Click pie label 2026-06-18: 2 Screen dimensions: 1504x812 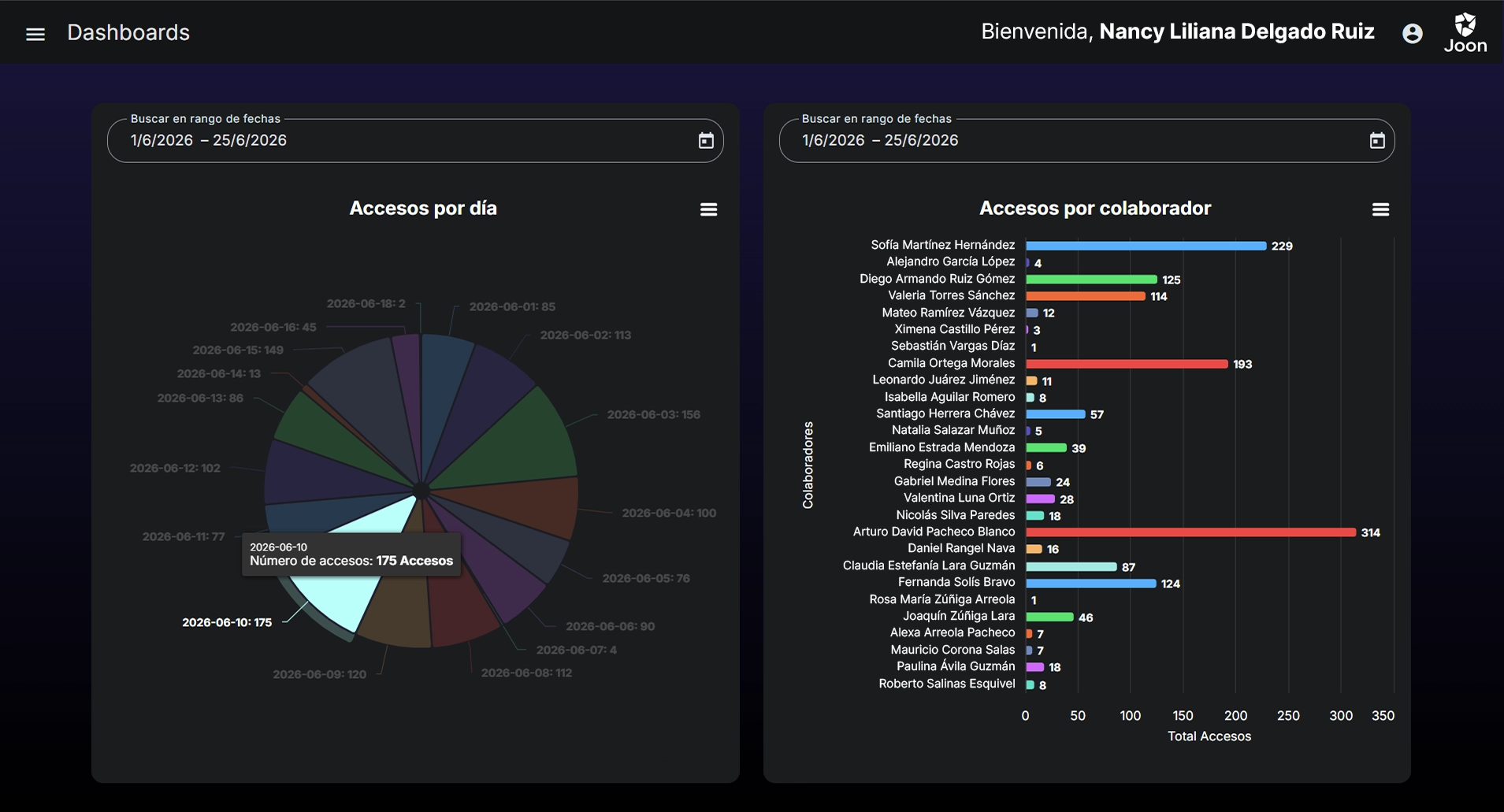(x=366, y=303)
